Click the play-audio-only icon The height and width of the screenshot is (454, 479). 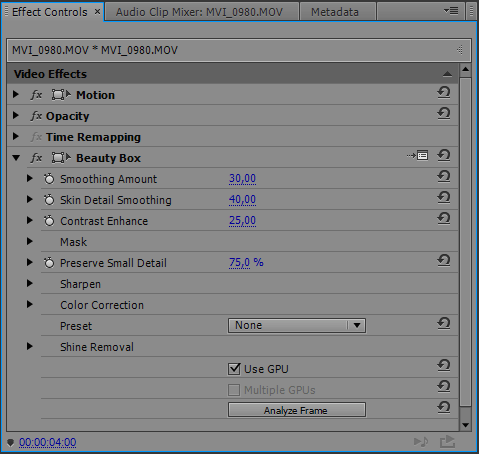pyautogui.click(x=421, y=442)
